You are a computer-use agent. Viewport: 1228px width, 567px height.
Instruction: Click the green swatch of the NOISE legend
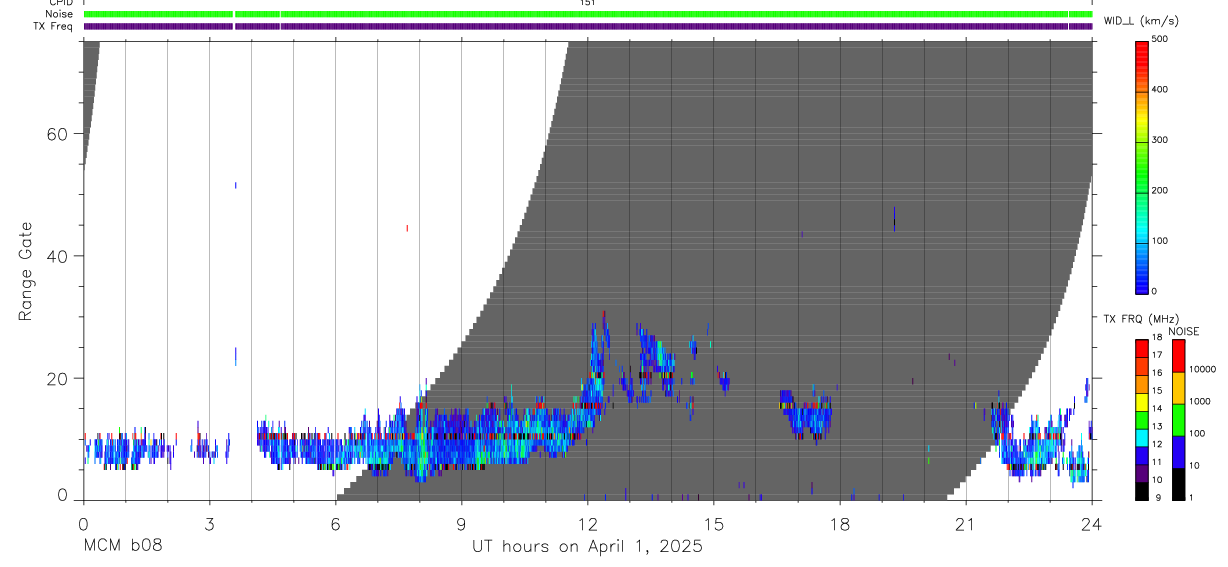click(1179, 419)
